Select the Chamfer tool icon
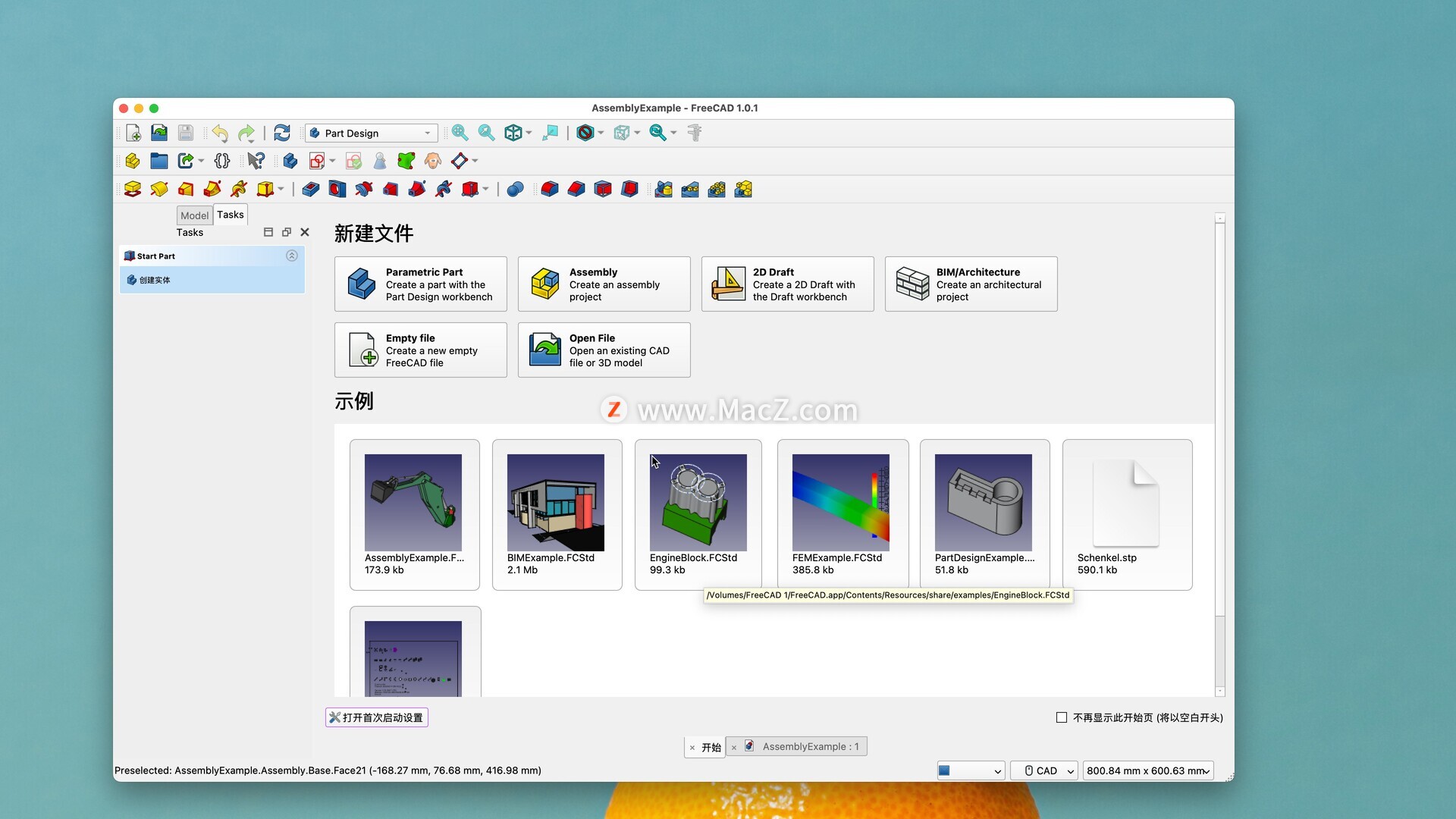Screen dimensions: 1456x819 (576, 190)
